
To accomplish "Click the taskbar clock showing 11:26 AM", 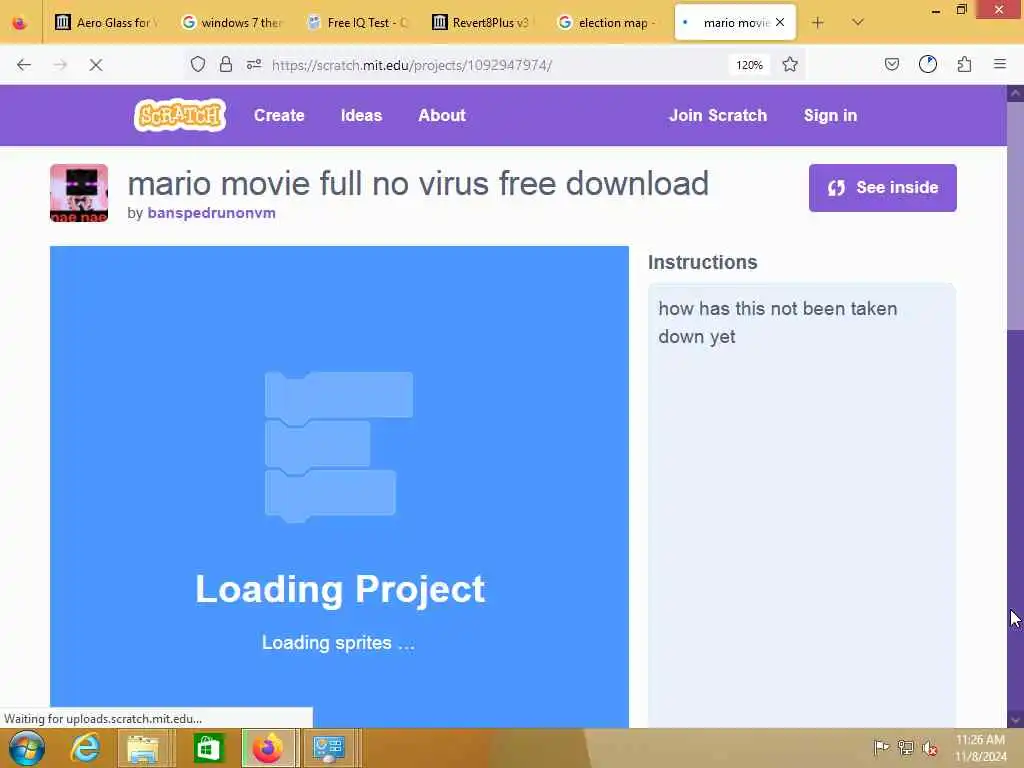I will click(x=980, y=748).
